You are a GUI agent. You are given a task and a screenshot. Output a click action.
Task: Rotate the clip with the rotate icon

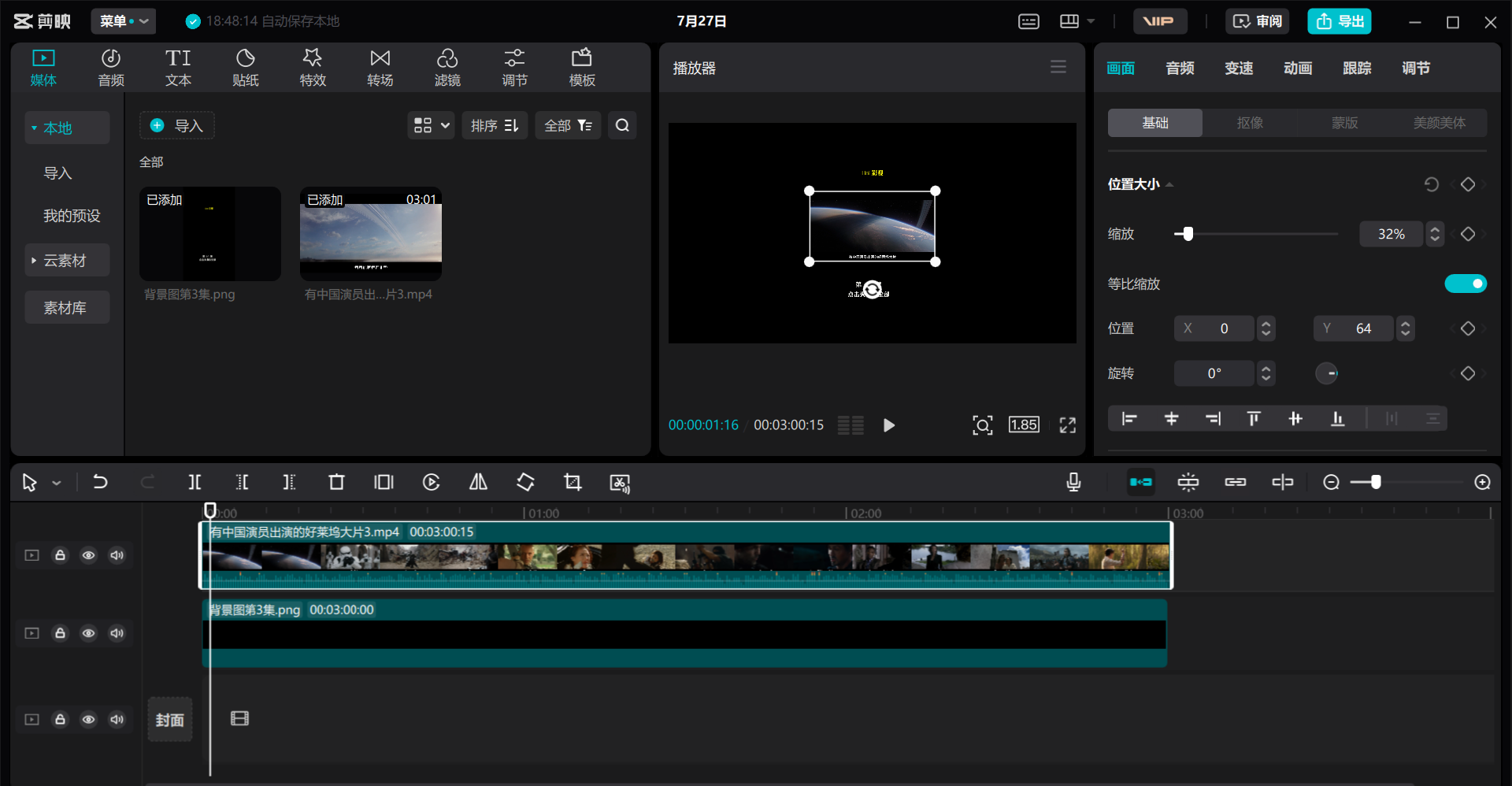coord(525,482)
